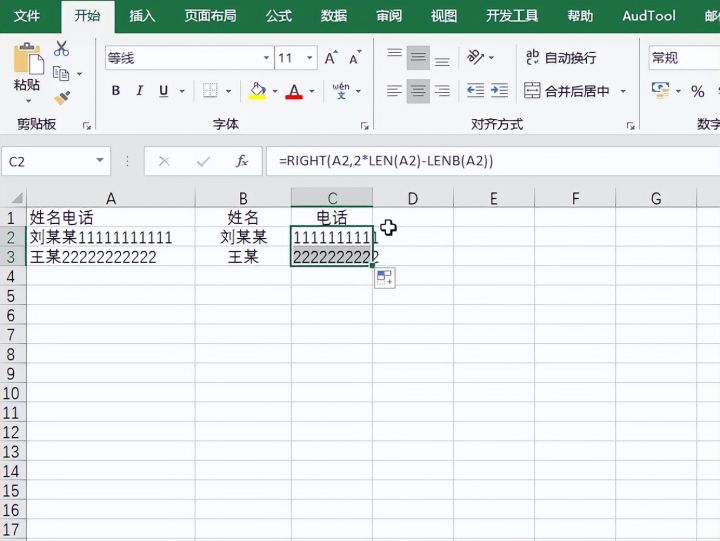Open fill color dropdown arrow
The image size is (720, 541).
[275, 91]
